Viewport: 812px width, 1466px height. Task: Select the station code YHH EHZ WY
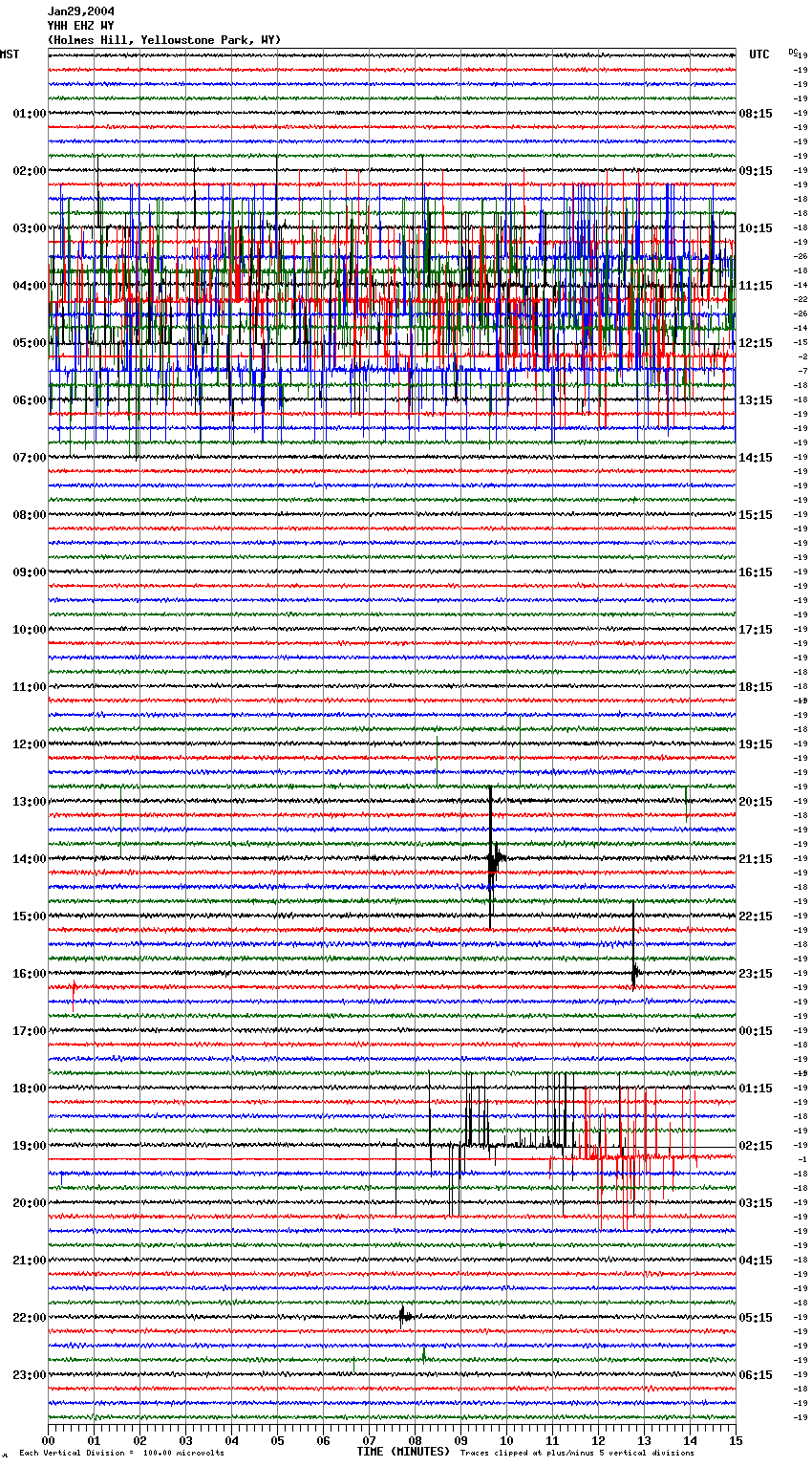pyautogui.click(x=81, y=26)
